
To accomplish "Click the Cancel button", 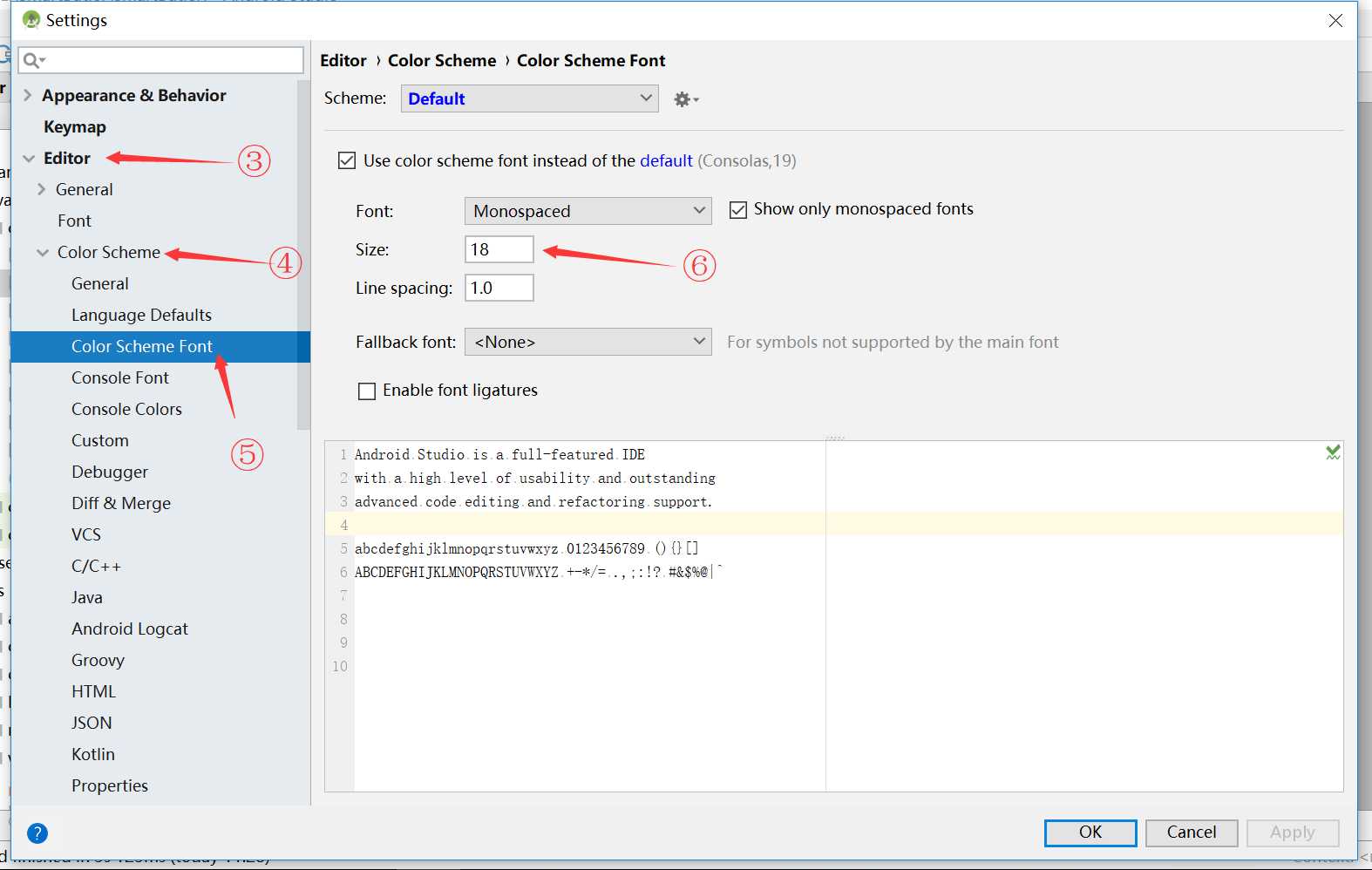I will [x=1192, y=833].
